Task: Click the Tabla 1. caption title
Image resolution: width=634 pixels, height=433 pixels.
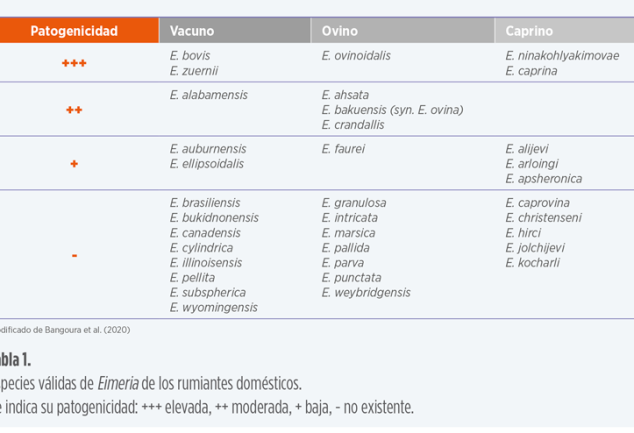Action: [15, 360]
